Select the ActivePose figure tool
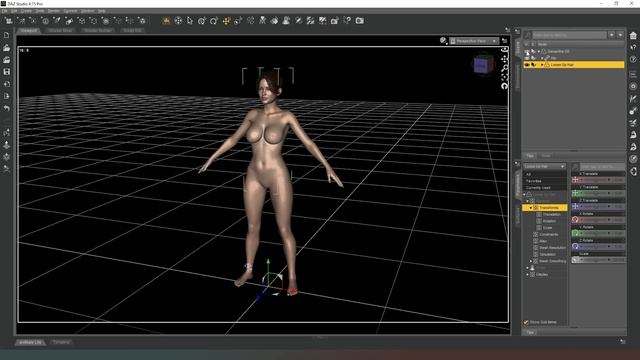This screenshot has width=640, height=360. pos(262,20)
